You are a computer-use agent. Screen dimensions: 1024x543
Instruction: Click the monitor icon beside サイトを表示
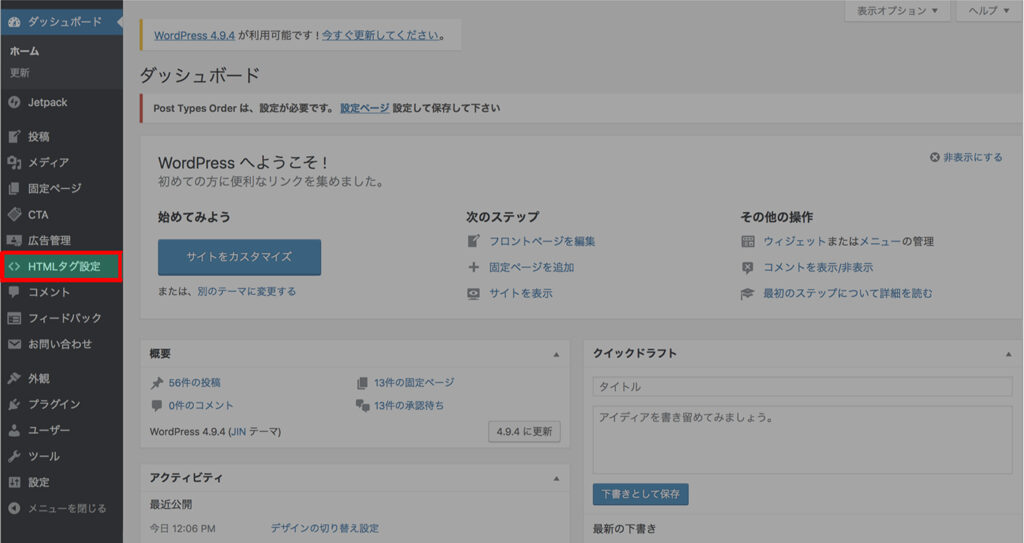[473, 293]
